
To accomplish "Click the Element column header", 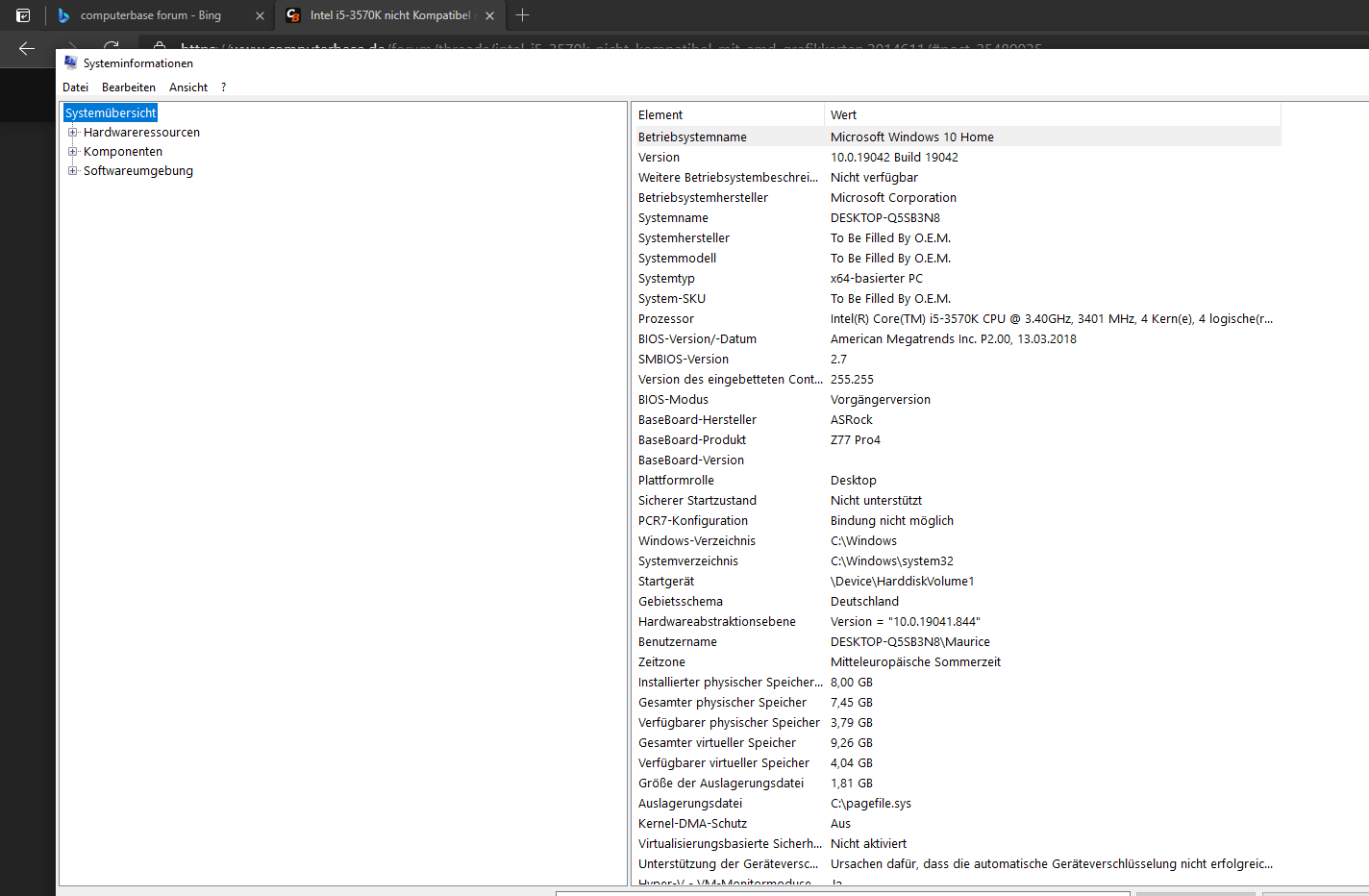I will (728, 114).
